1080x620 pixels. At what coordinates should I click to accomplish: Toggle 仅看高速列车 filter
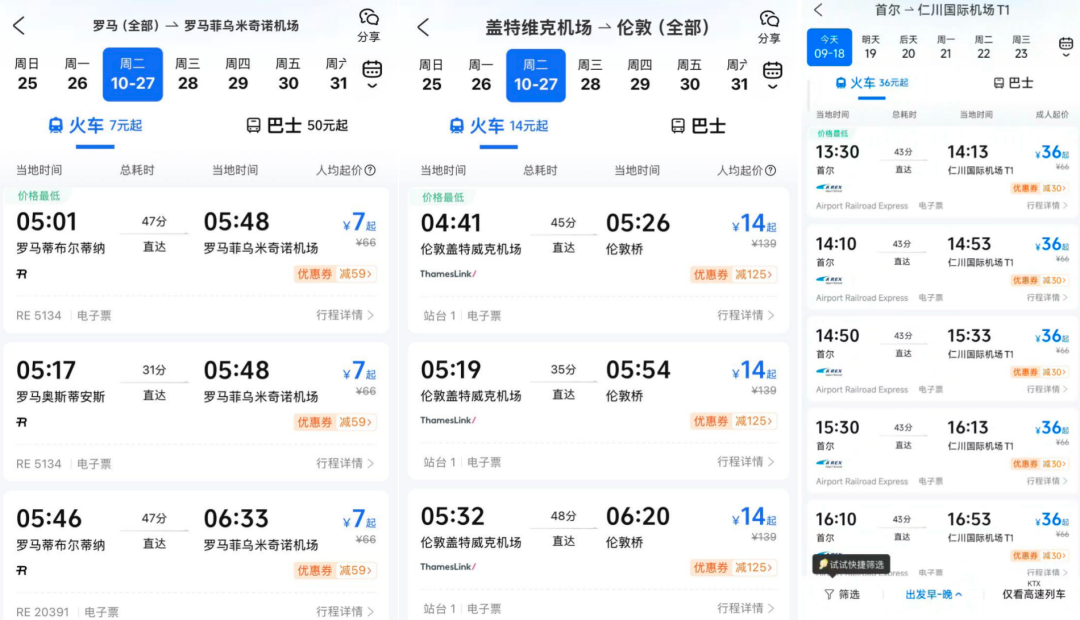pos(1033,594)
